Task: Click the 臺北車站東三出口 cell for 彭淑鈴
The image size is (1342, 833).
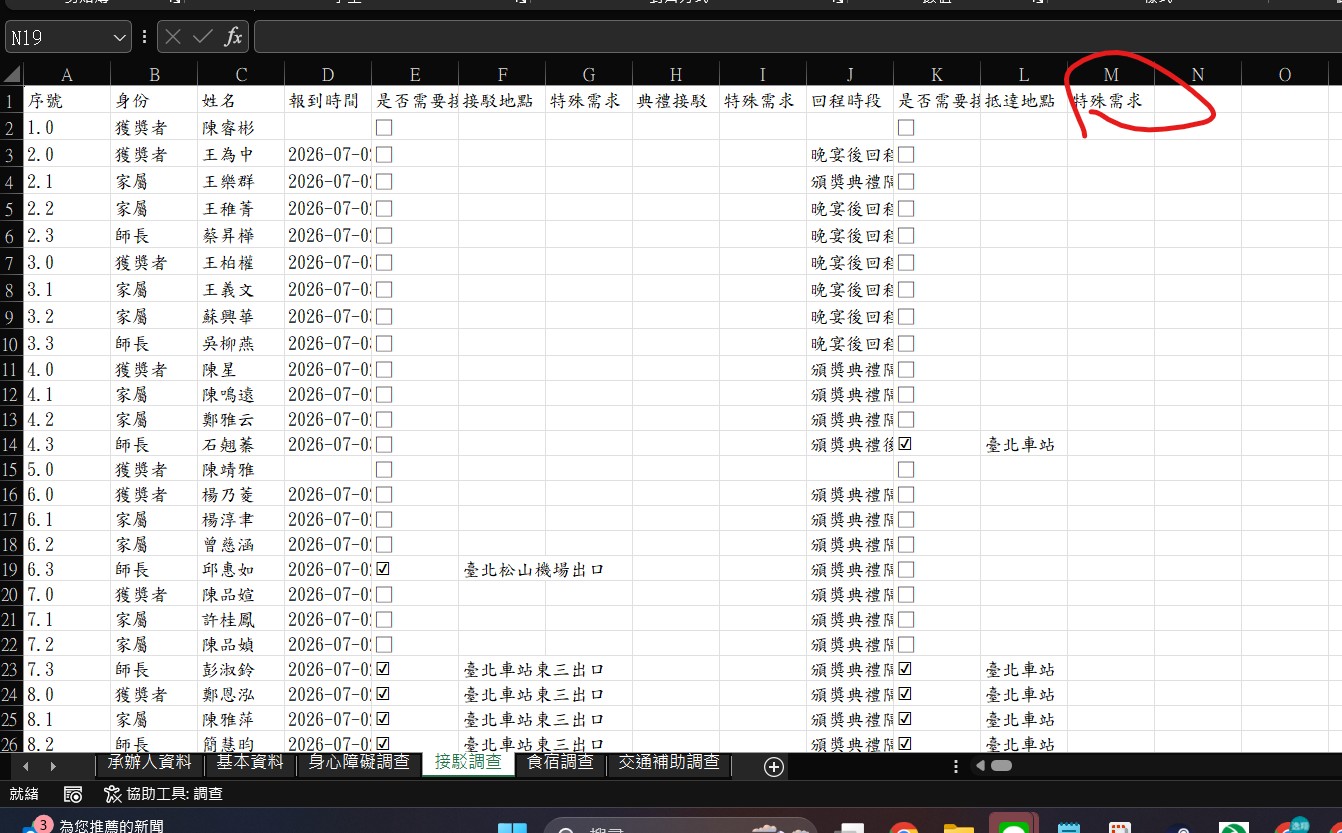Action: tap(502, 669)
